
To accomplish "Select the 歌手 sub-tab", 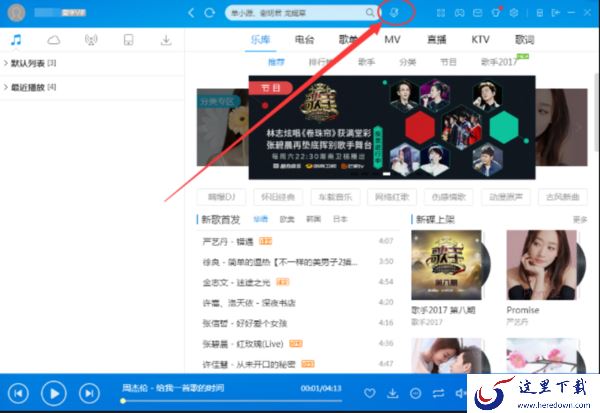I will pyautogui.click(x=366, y=62).
